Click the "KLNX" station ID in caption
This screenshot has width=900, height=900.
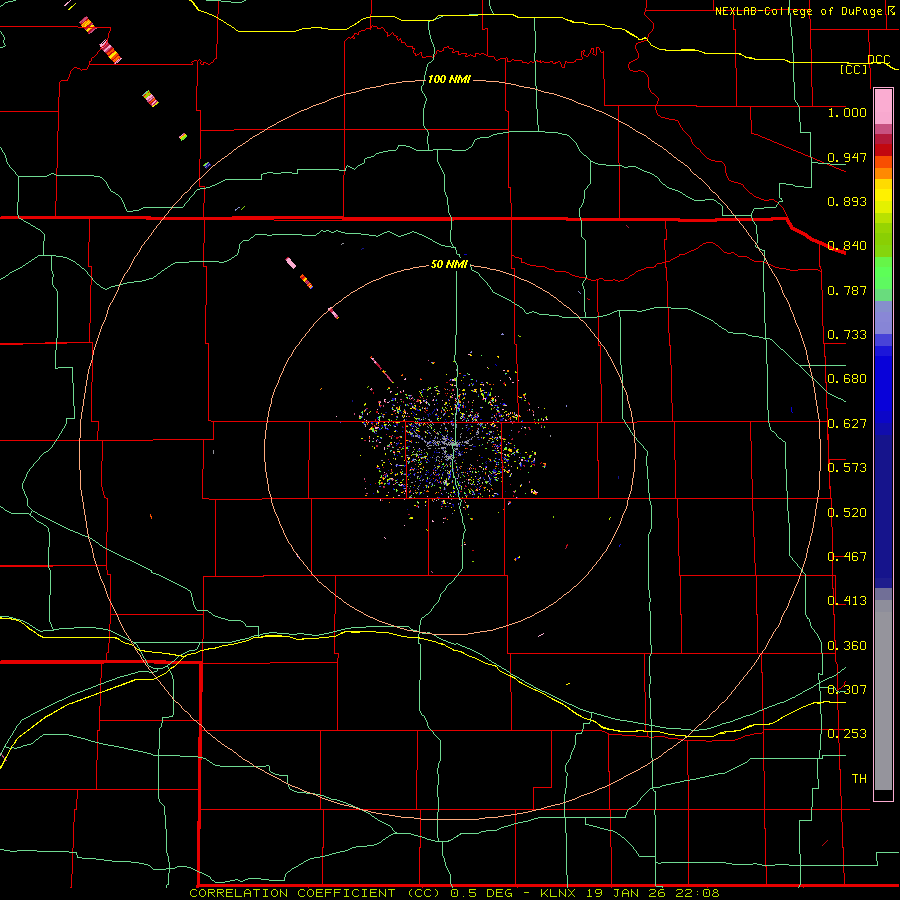pos(559,893)
